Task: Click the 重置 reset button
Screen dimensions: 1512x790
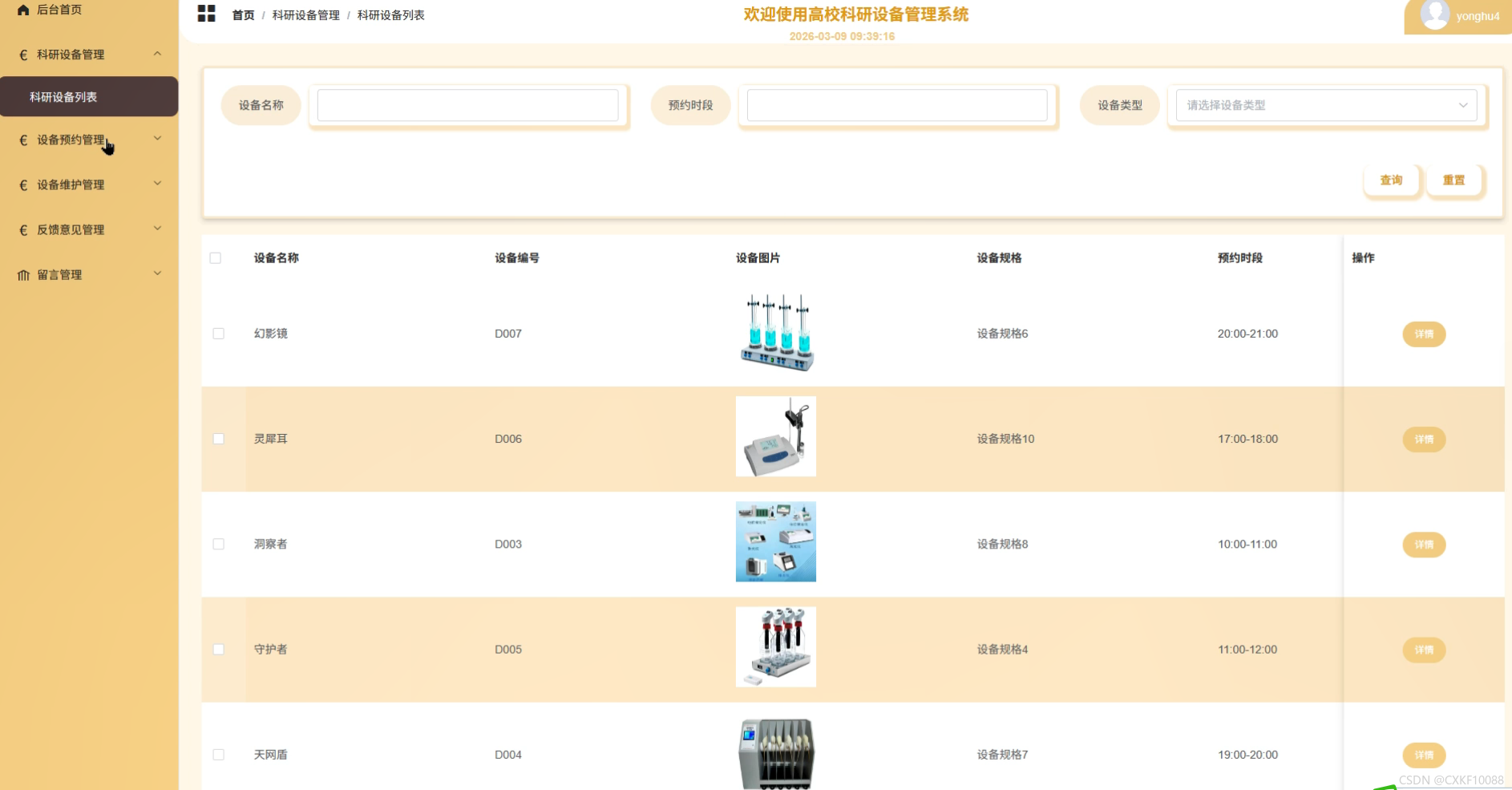Action: pyautogui.click(x=1453, y=180)
